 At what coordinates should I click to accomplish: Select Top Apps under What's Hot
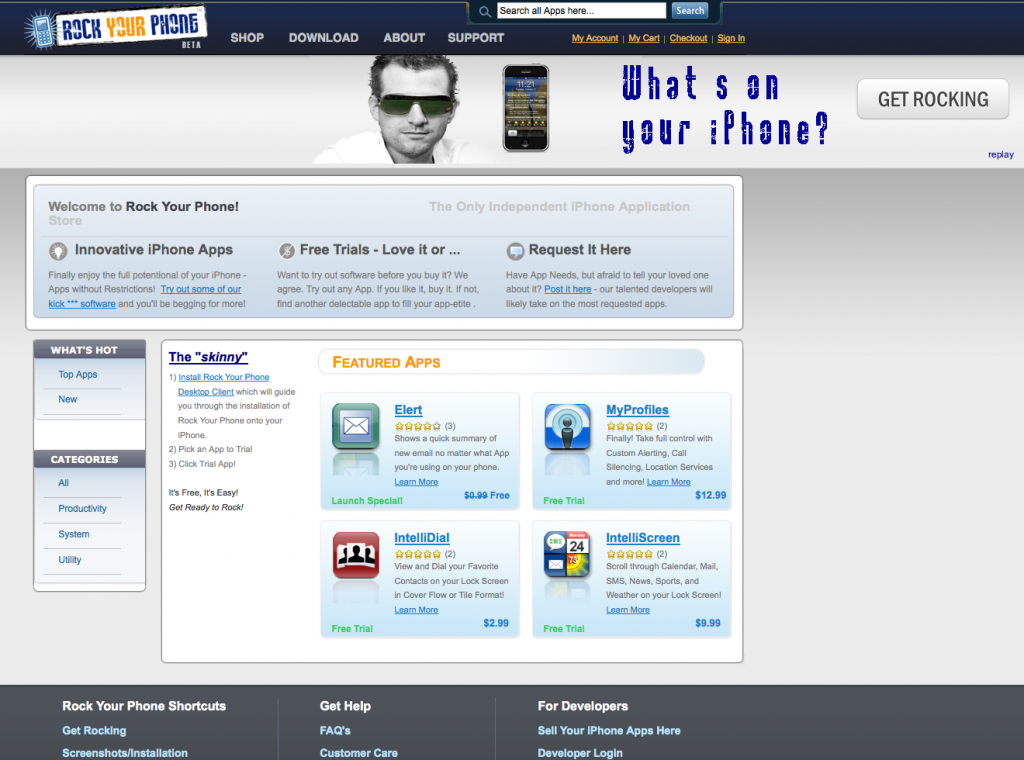78,374
